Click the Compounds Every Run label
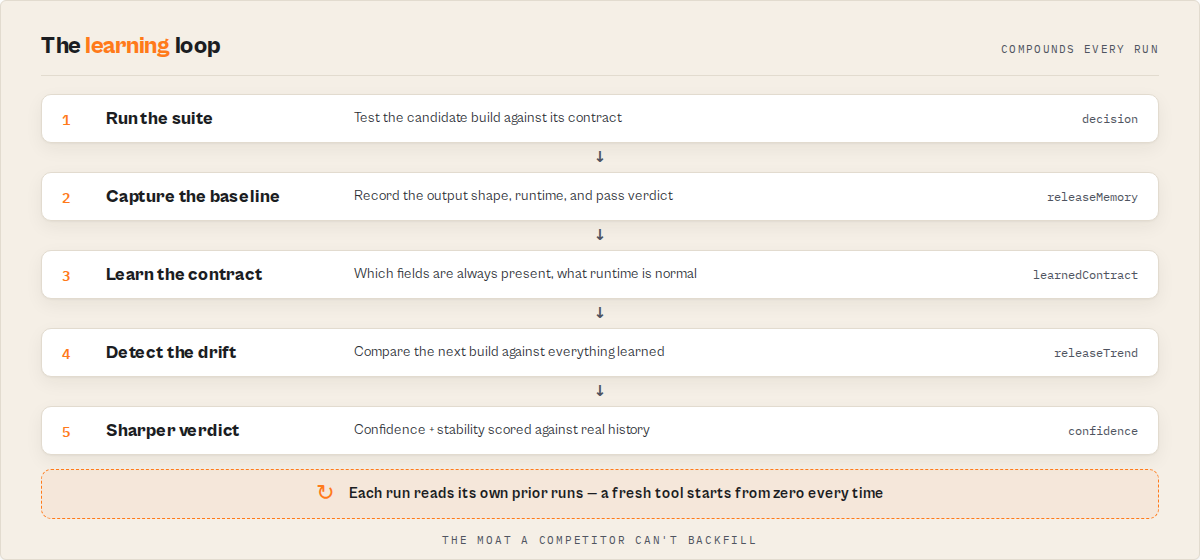 pyautogui.click(x=1080, y=49)
